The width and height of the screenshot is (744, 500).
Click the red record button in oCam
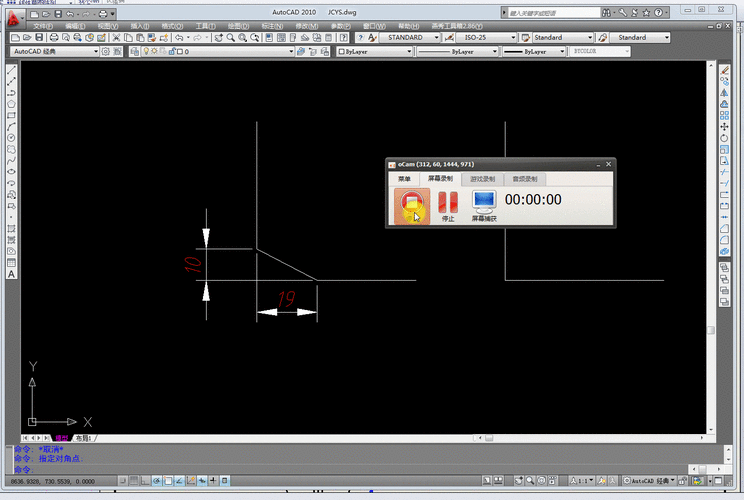tap(412, 206)
